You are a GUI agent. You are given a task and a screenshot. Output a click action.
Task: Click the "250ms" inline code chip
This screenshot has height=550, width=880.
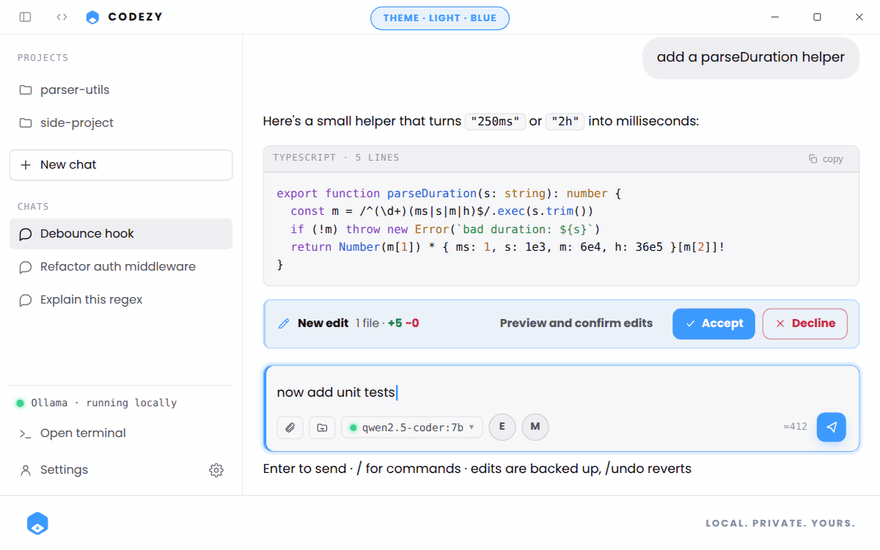[x=495, y=121]
